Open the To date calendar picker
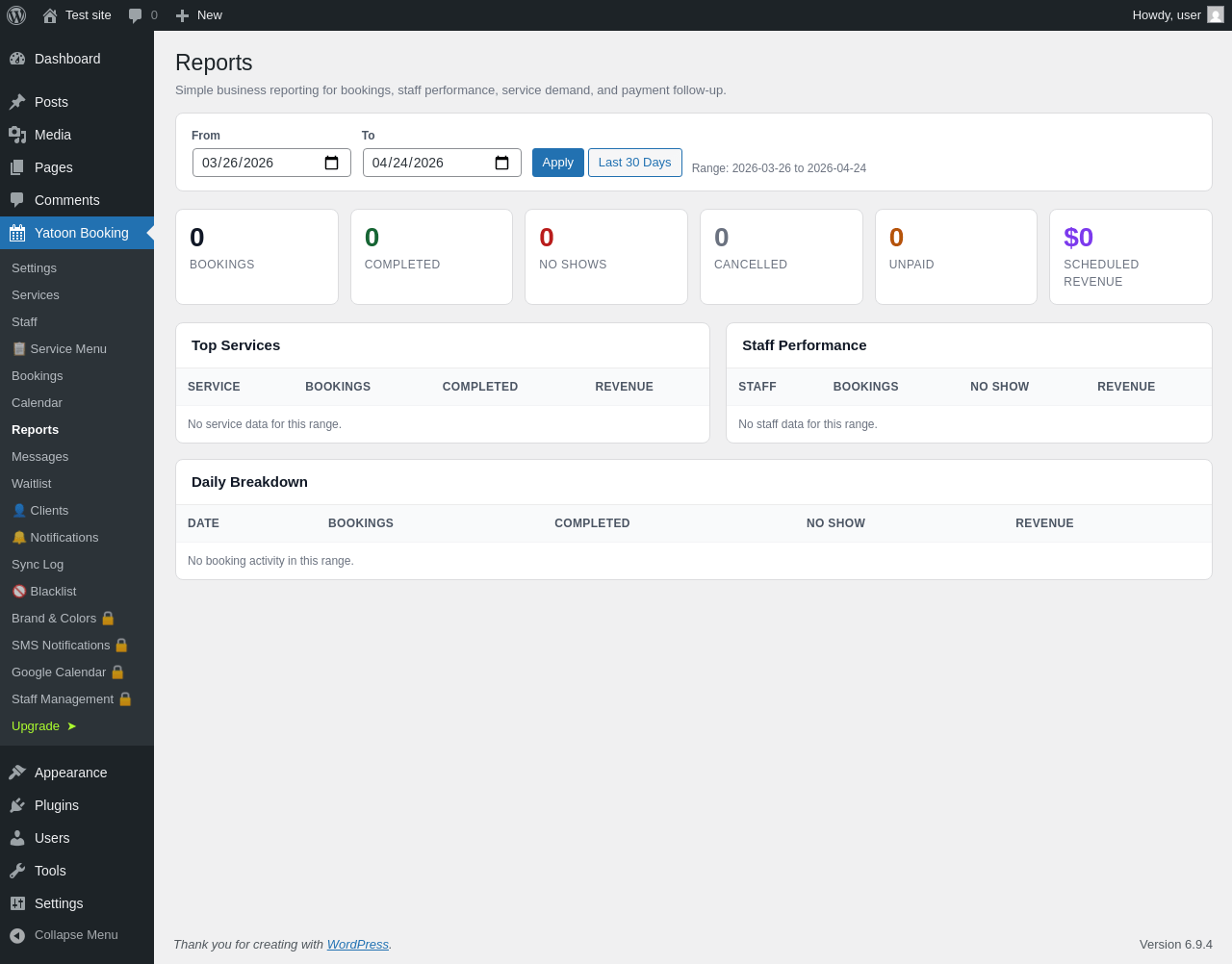This screenshot has width=1232, height=964. pos(501,163)
